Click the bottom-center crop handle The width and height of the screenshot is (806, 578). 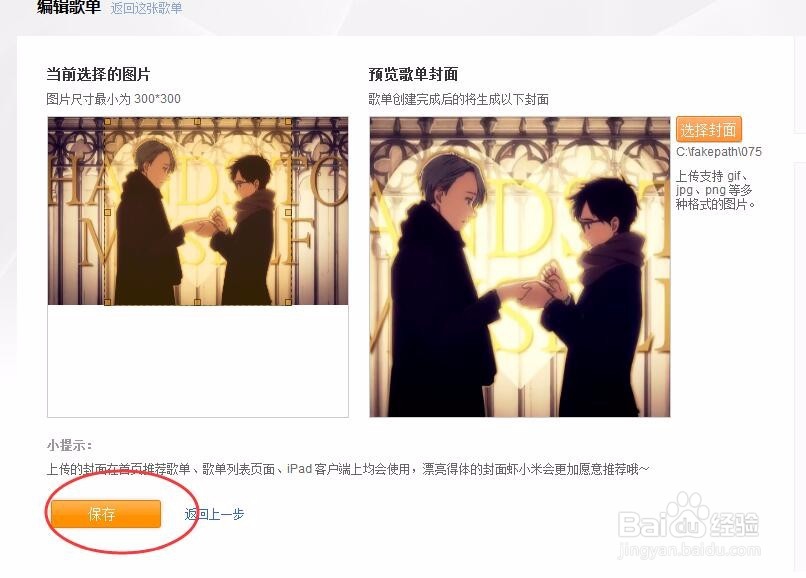click(x=198, y=302)
